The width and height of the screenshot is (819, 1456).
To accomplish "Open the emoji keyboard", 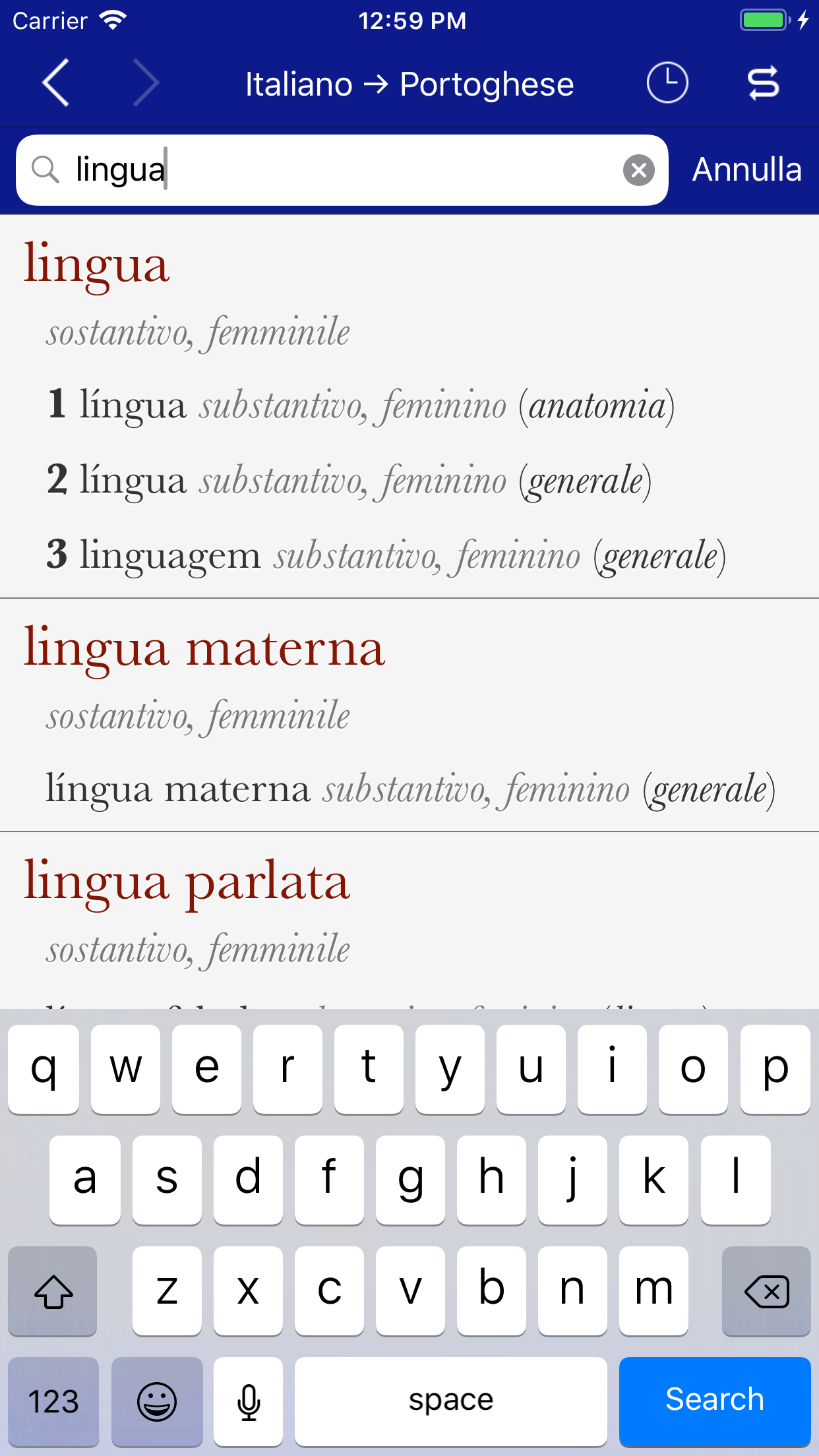I will click(x=157, y=1401).
